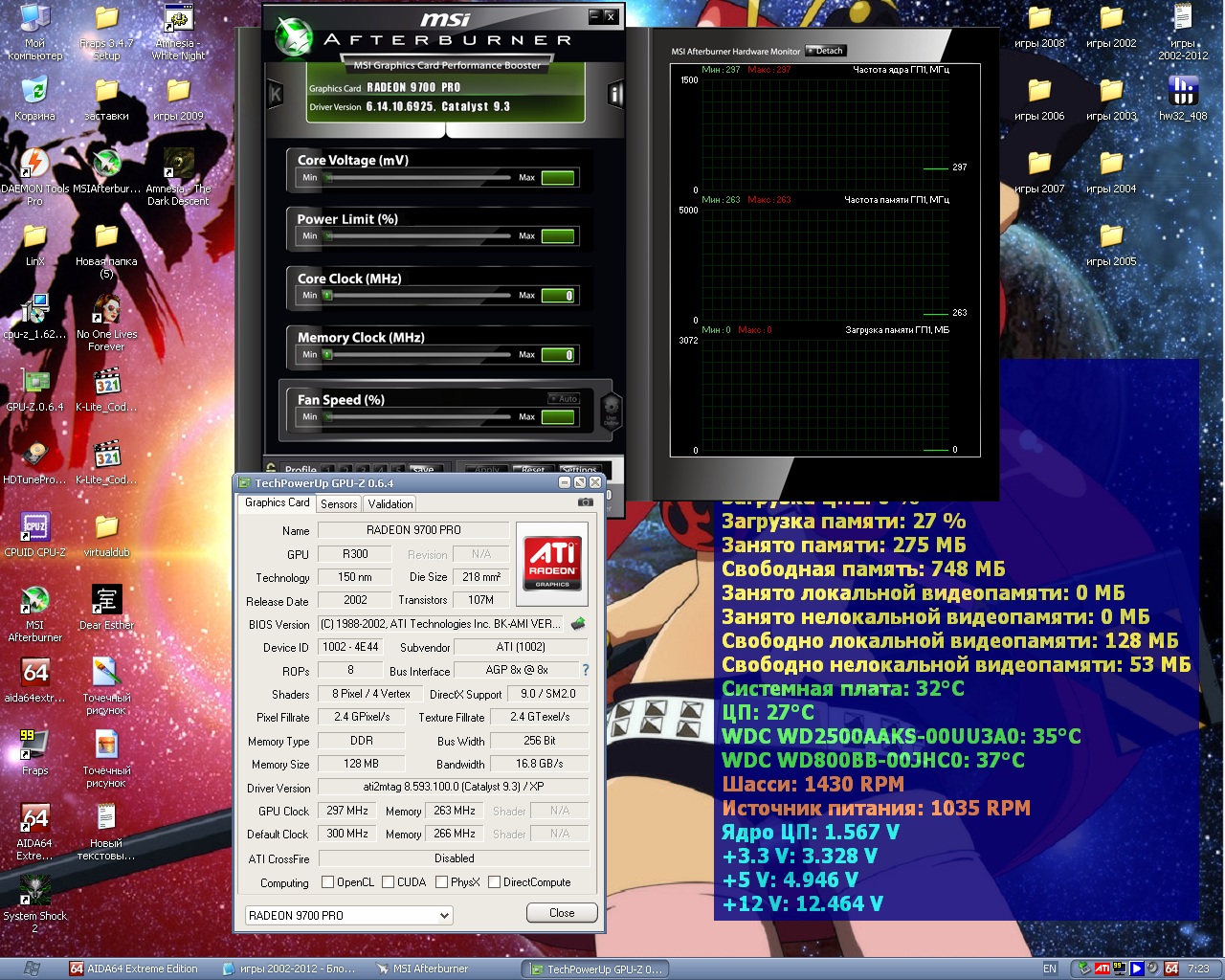Click the User Define fan gear icon
Screen dimensions: 1225x980
tap(612, 410)
